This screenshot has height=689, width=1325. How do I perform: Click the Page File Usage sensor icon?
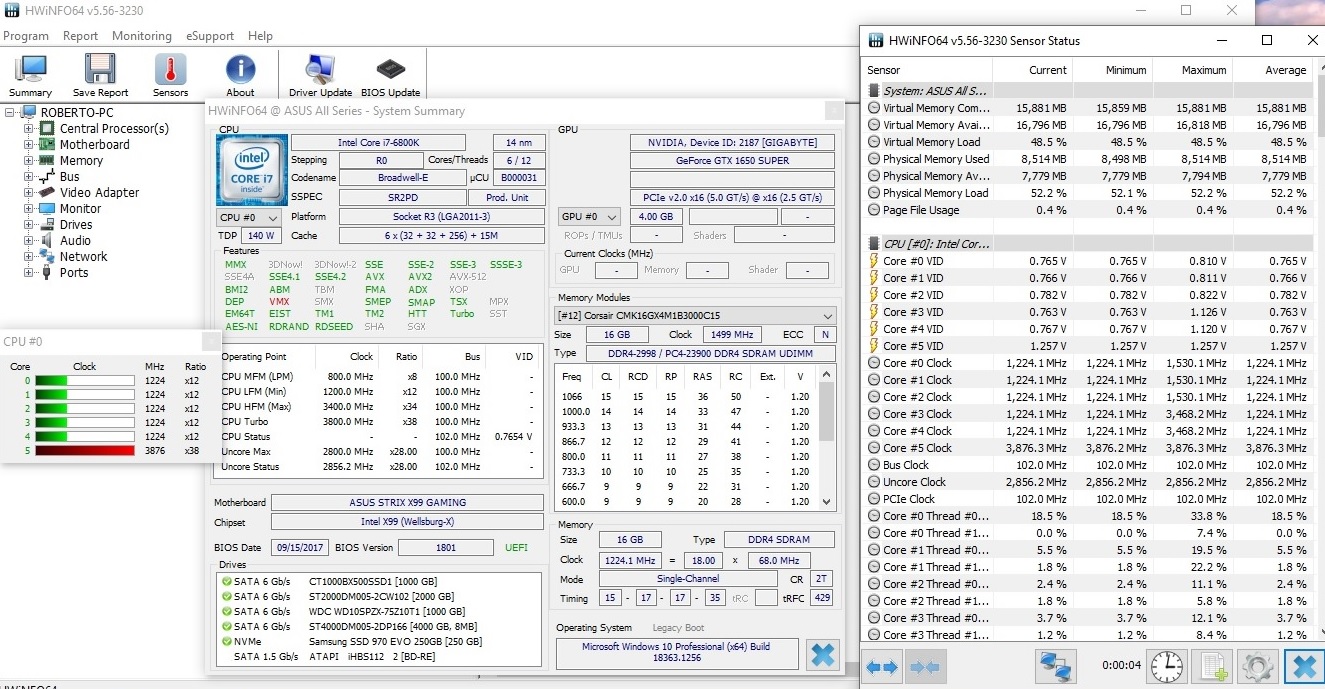pyautogui.click(x=874, y=210)
